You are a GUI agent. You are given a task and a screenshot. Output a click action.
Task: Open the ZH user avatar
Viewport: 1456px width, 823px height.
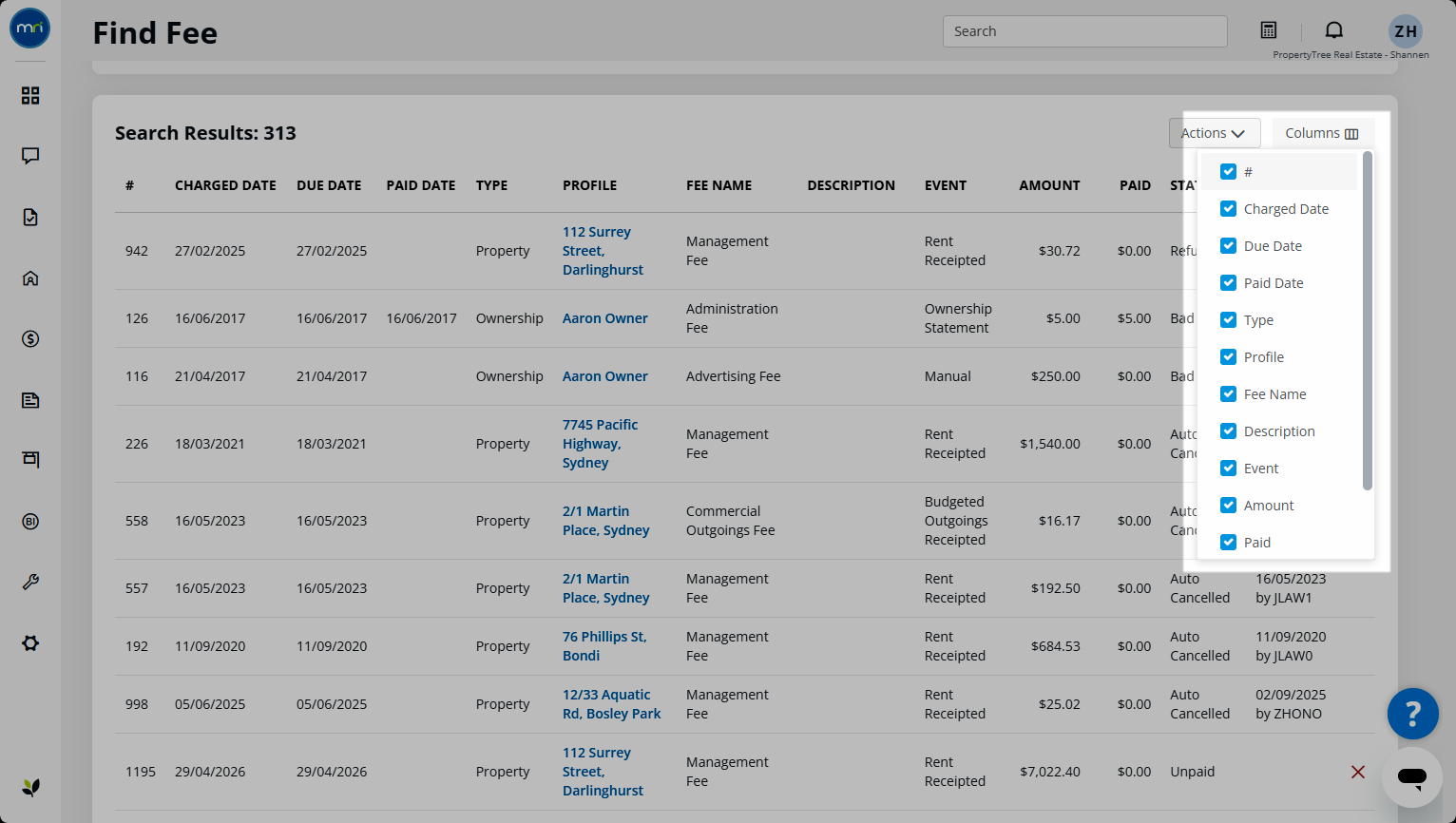click(x=1406, y=31)
